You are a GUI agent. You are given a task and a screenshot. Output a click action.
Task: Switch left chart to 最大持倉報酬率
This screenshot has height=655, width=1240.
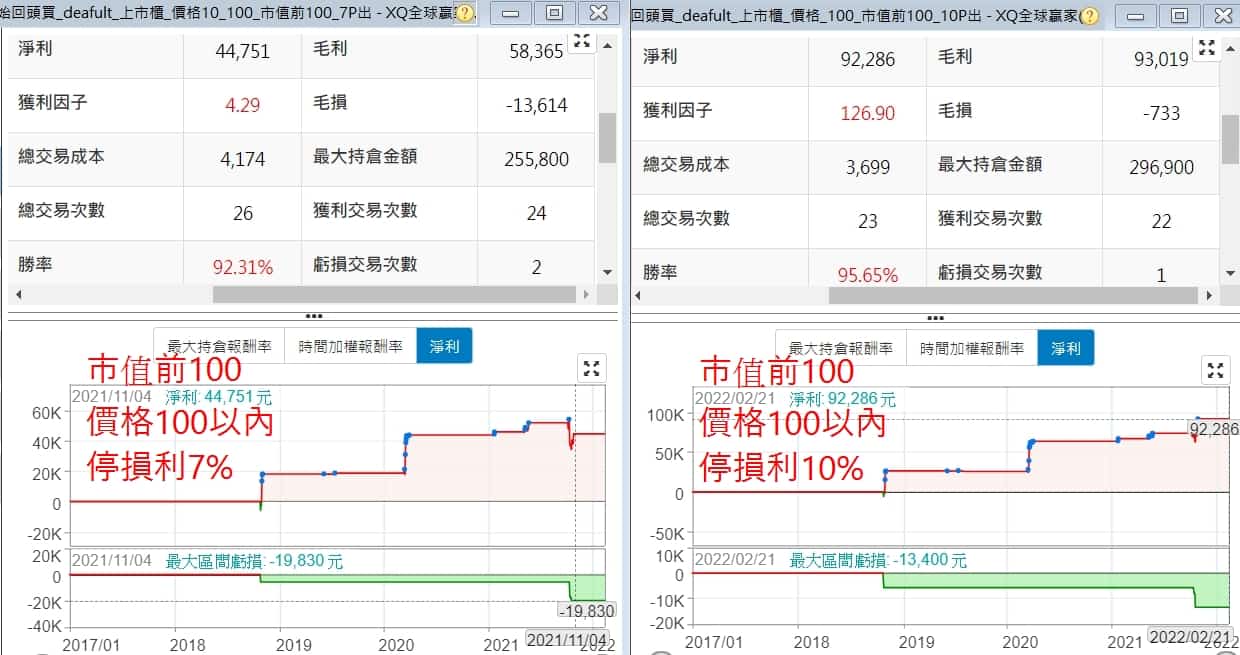pos(219,346)
